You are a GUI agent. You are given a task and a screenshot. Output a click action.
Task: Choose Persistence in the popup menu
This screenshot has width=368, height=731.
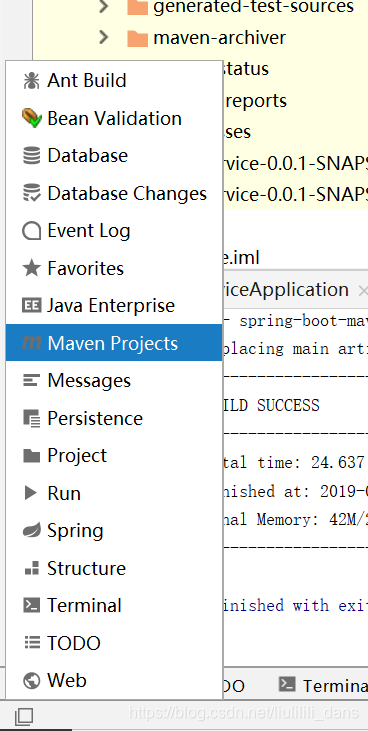114,418
